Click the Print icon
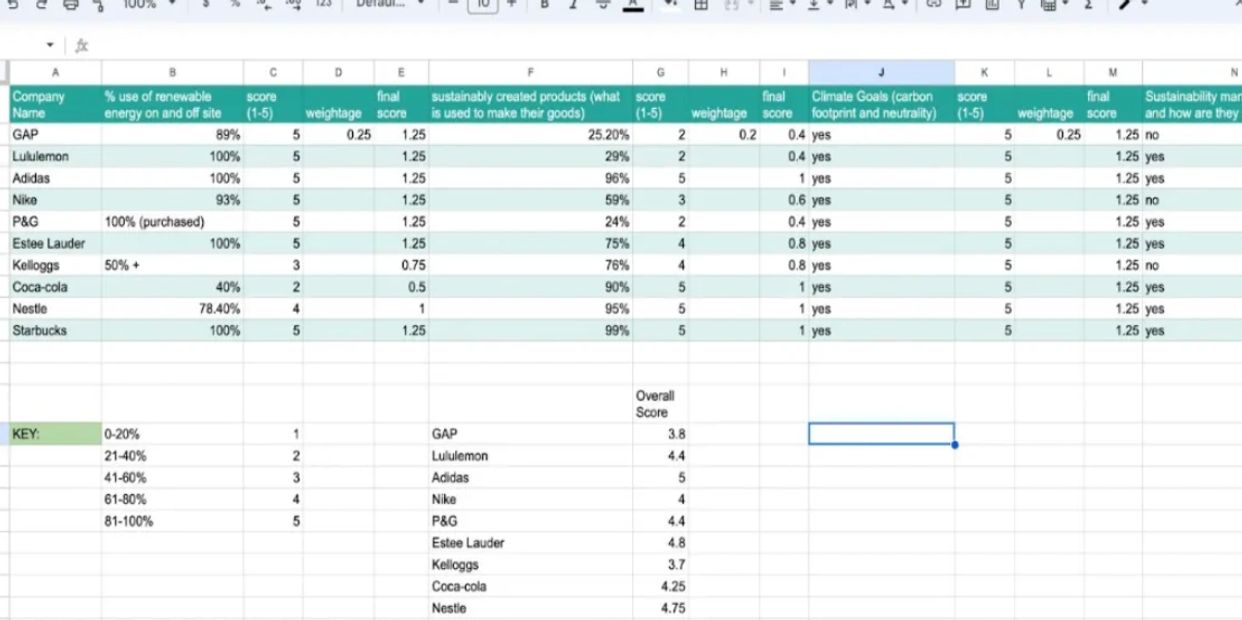1242x620 pixels. pos(70,5)
